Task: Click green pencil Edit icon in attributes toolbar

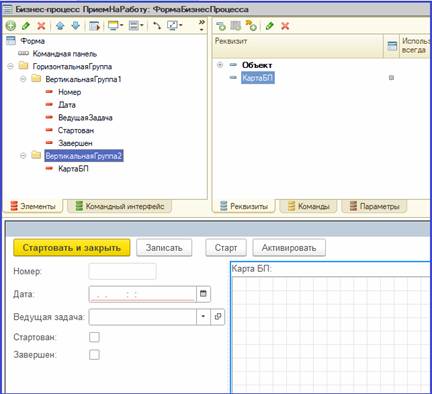Action: click(269, 26)
